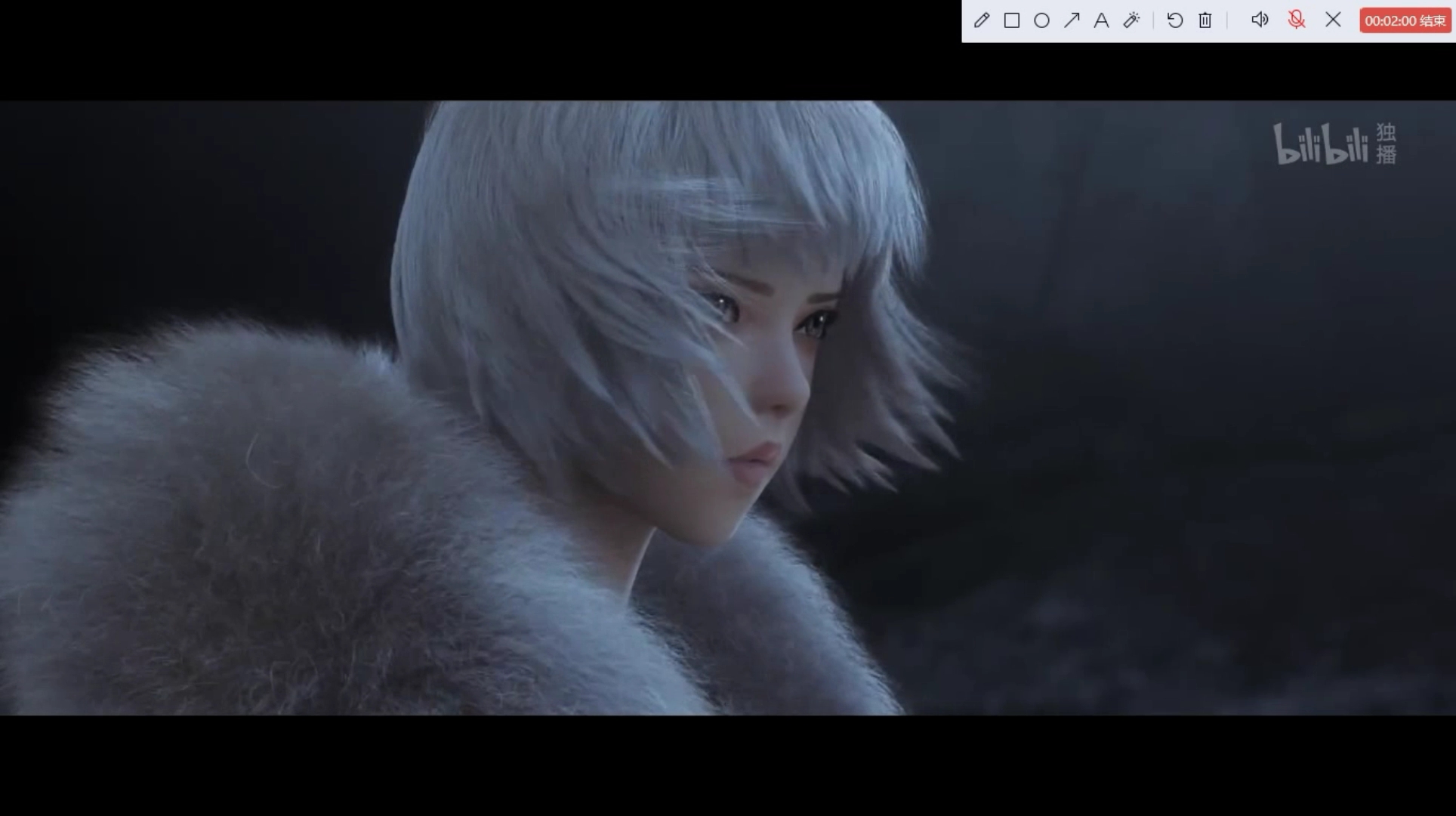Screen dimensions: 1456x816
Task: Activate the magic wand highlighter tool
Action: tap(1131, 20)
